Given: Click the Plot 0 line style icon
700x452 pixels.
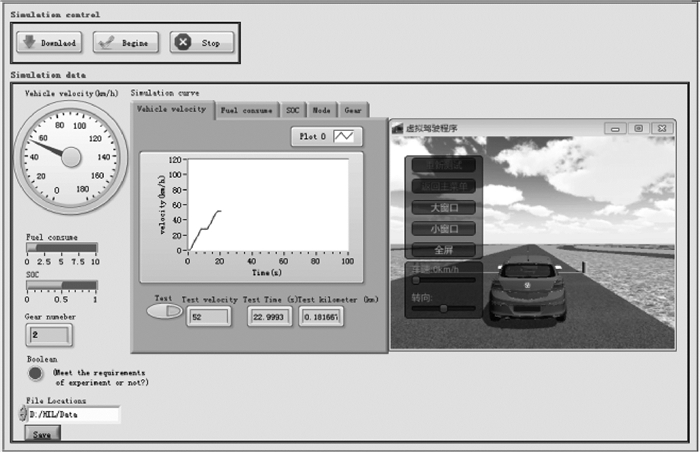Looking at the screenshot, I should tap(348, 136).
